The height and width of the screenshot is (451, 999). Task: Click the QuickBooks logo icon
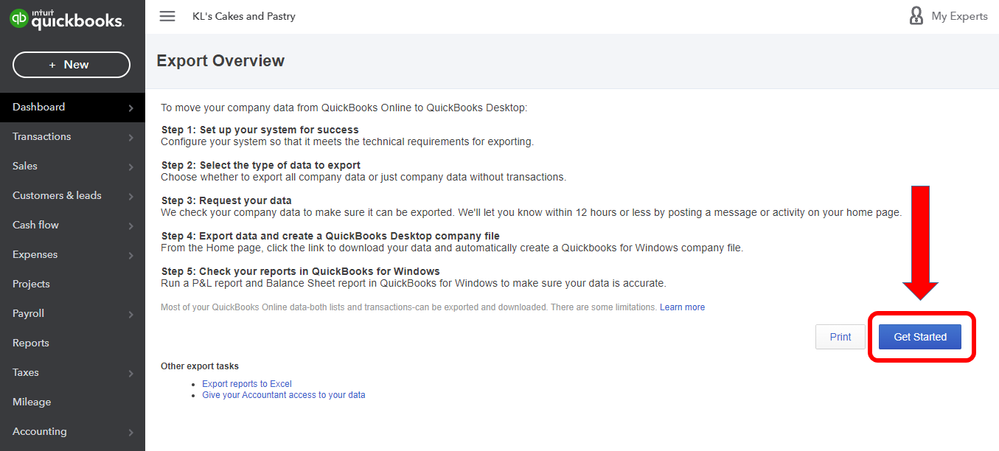(18, 17)
